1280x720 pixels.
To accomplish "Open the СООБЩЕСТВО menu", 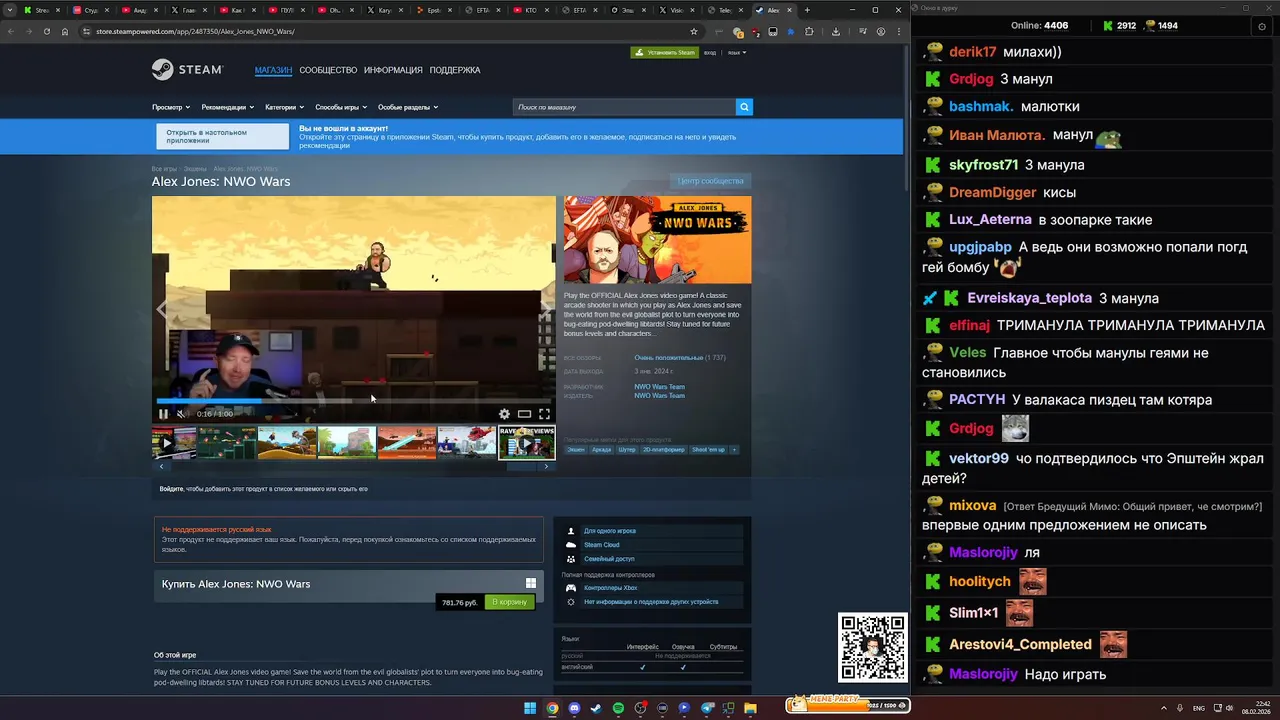I will 328,70.
